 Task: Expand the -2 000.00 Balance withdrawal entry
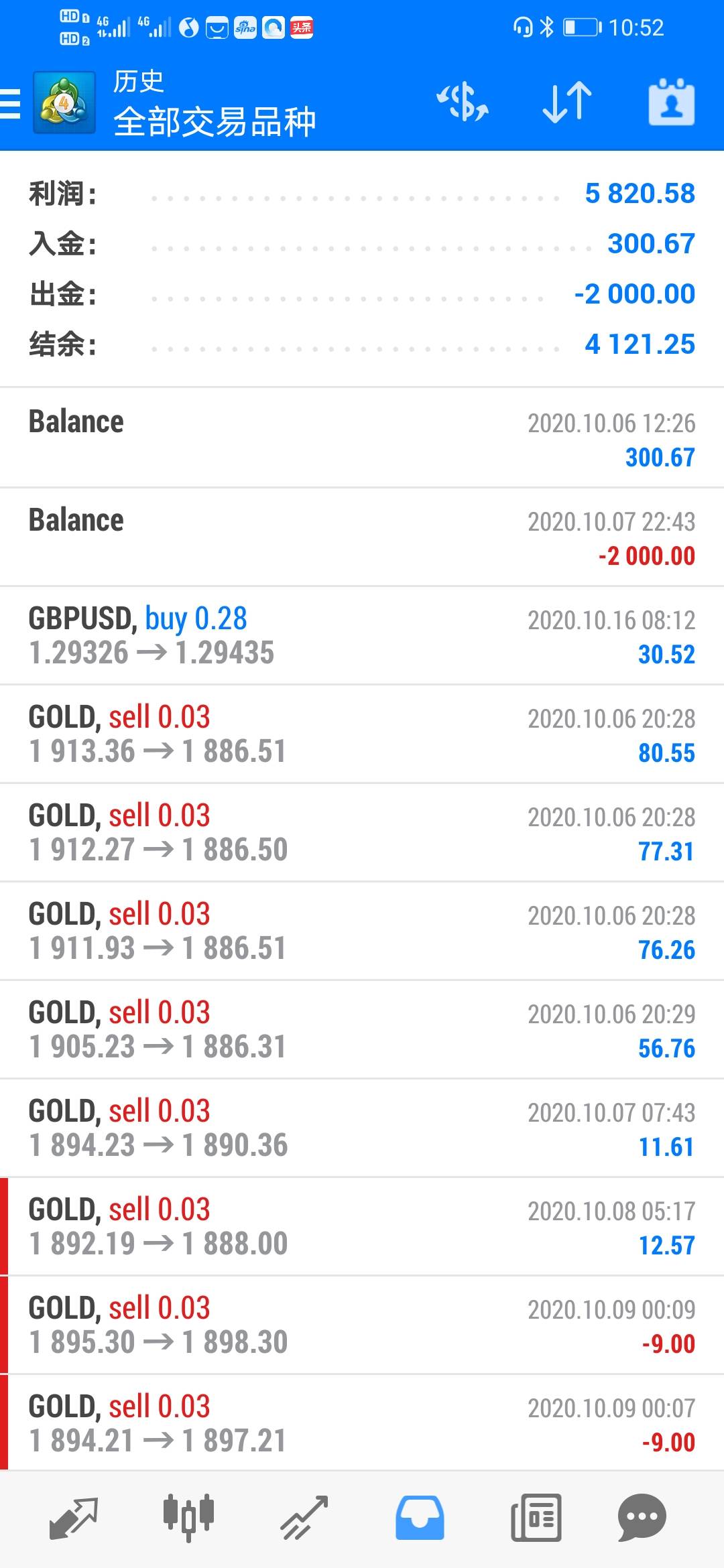tap(362, 537)
